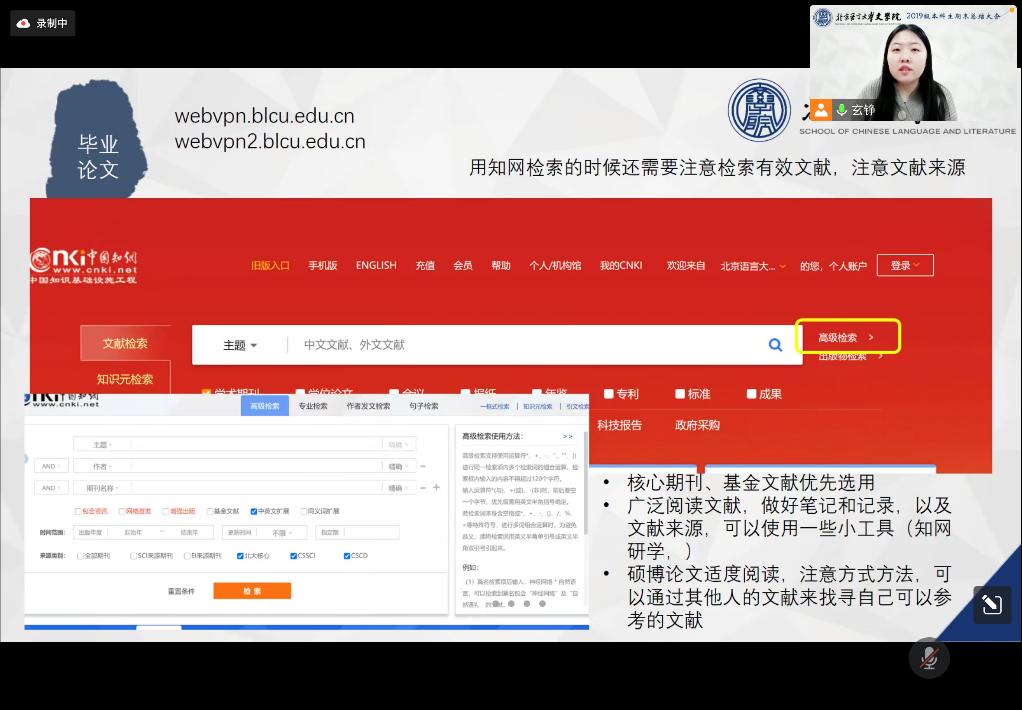Open the 作者 field selector dropdown
The height and width of the screenshot is (710, 1022).
(x=102, y=466)
